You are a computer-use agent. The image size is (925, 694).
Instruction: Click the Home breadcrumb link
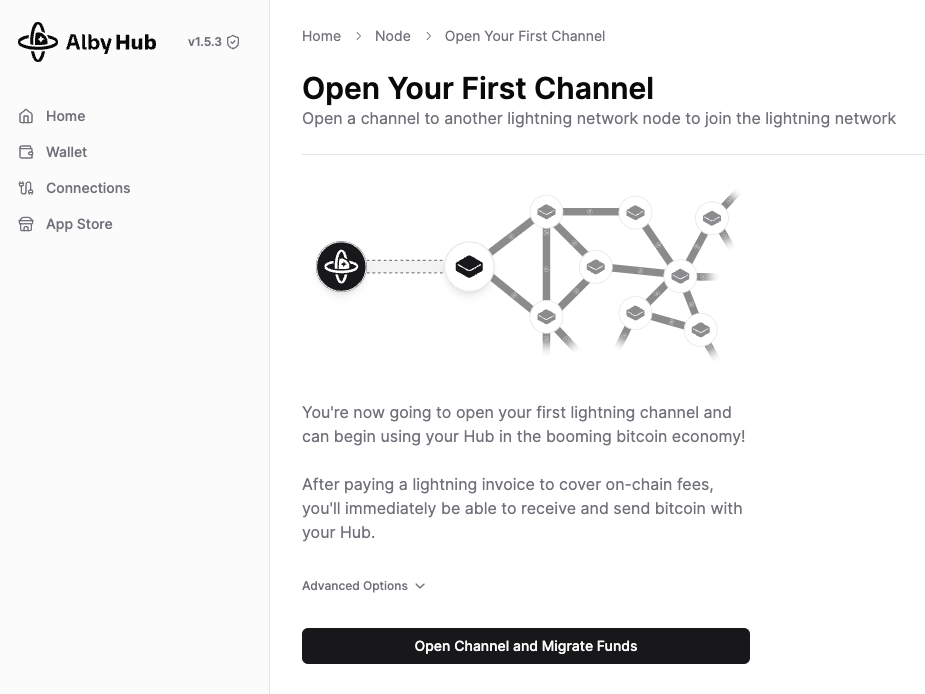[322, 36]
